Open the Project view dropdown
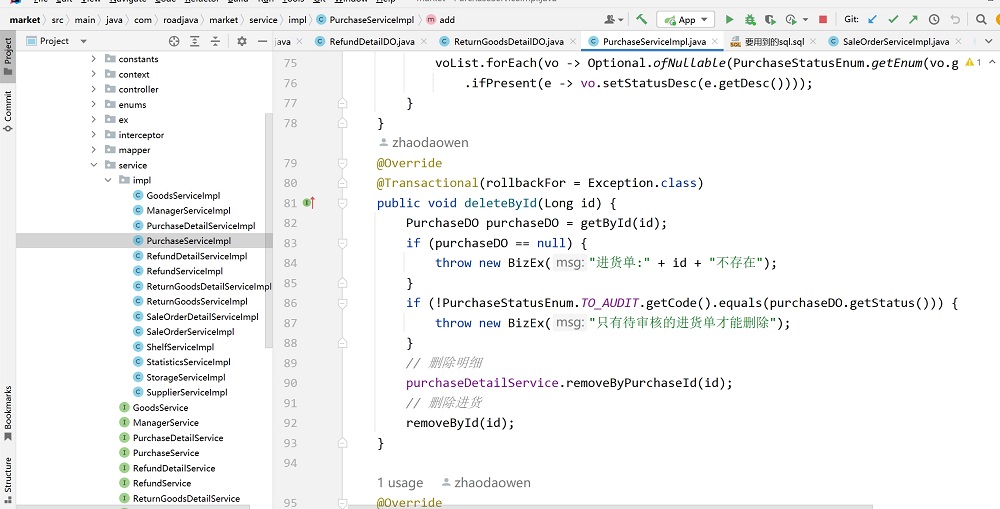 click(84, 41)
